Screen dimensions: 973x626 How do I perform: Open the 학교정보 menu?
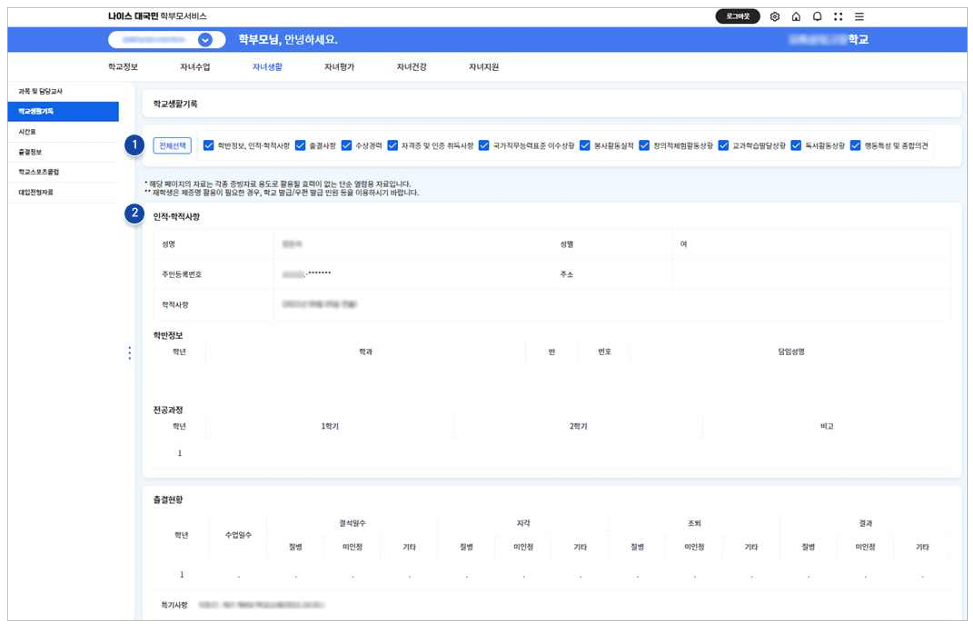click(x=123, y=67)
